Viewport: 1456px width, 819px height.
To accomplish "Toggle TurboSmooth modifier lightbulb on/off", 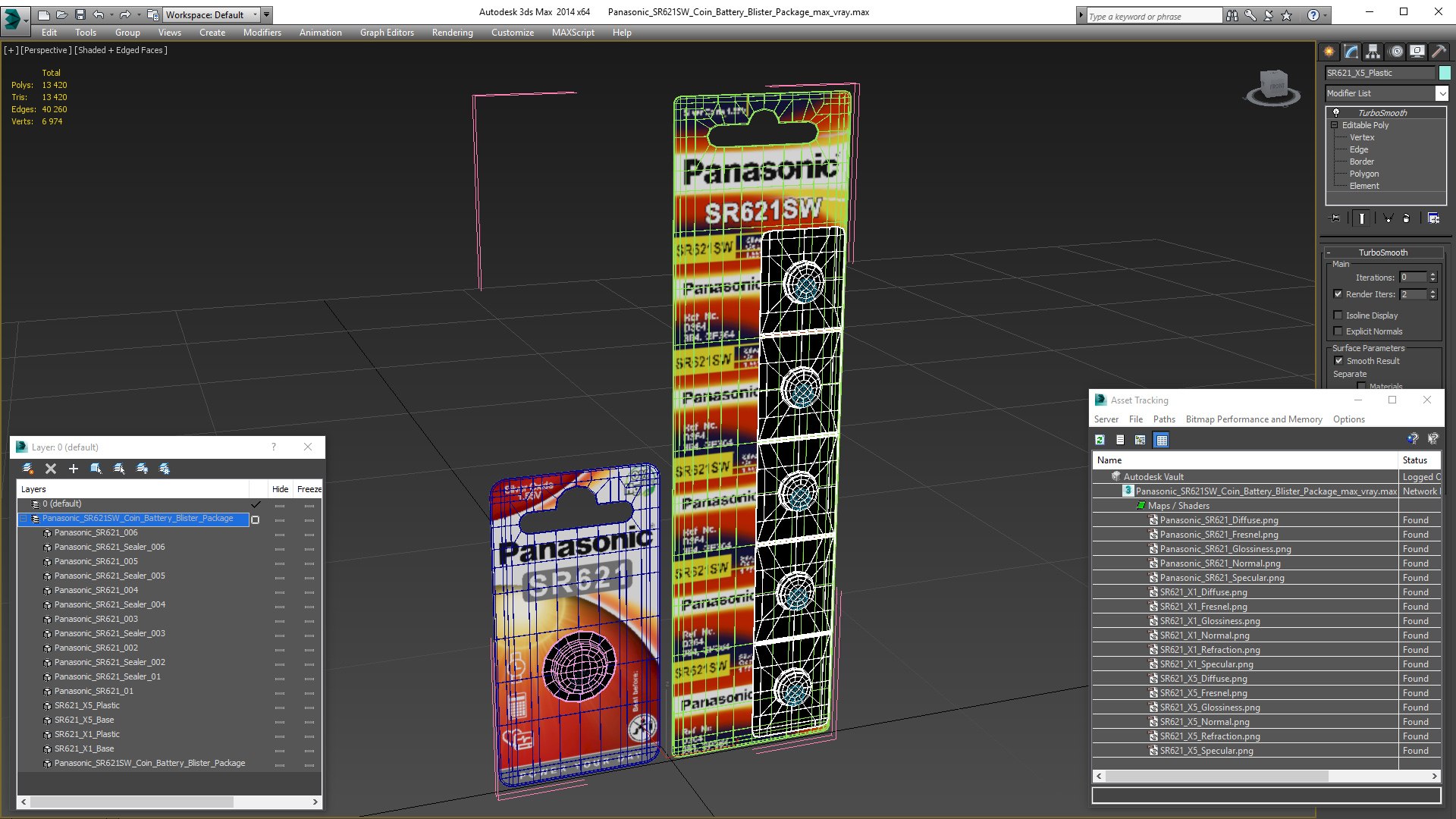I will [1336, 113].
